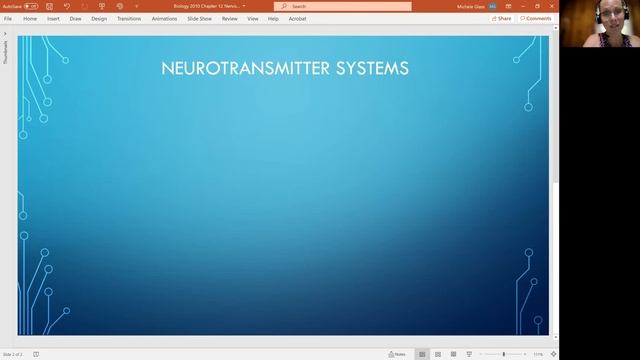Open the Draw ribbon tab
The image size is (640, 360).
point(76,19)
